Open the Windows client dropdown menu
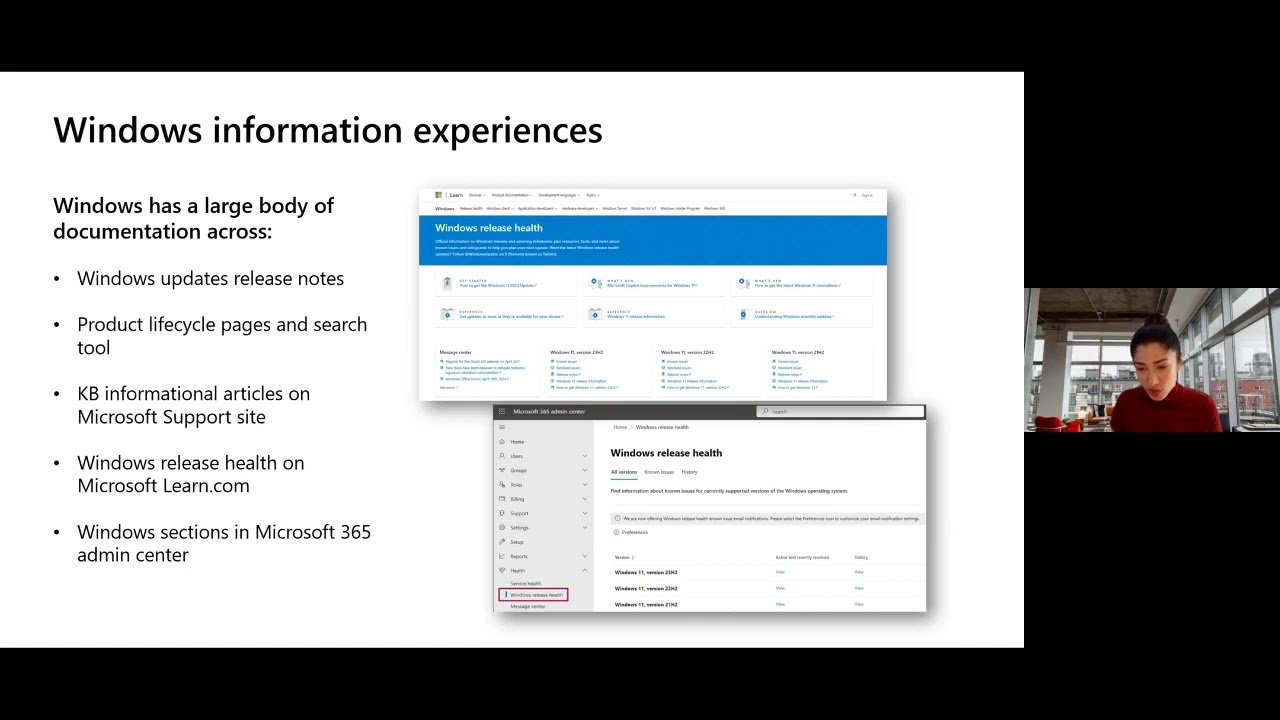This screenshot has width=1280, height=720. coord(499,209)
